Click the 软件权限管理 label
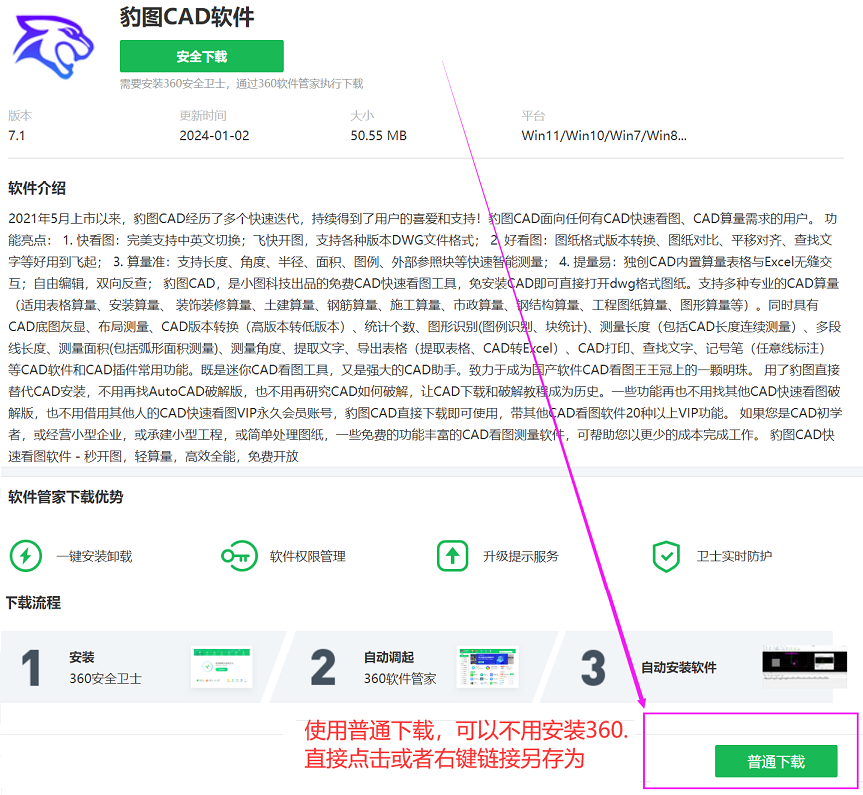Image resolution: width=863 pixels, height=795 pixels. click(x=308, y=557)
